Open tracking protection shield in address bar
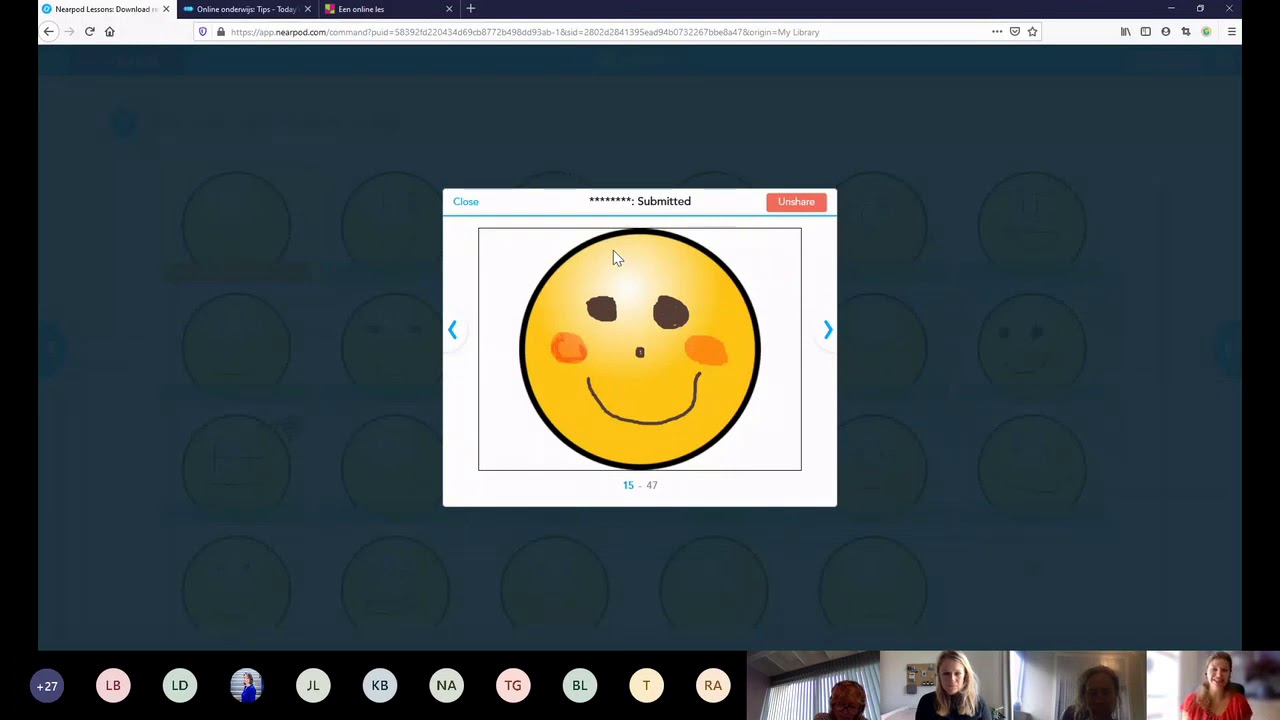 [203, 32]
